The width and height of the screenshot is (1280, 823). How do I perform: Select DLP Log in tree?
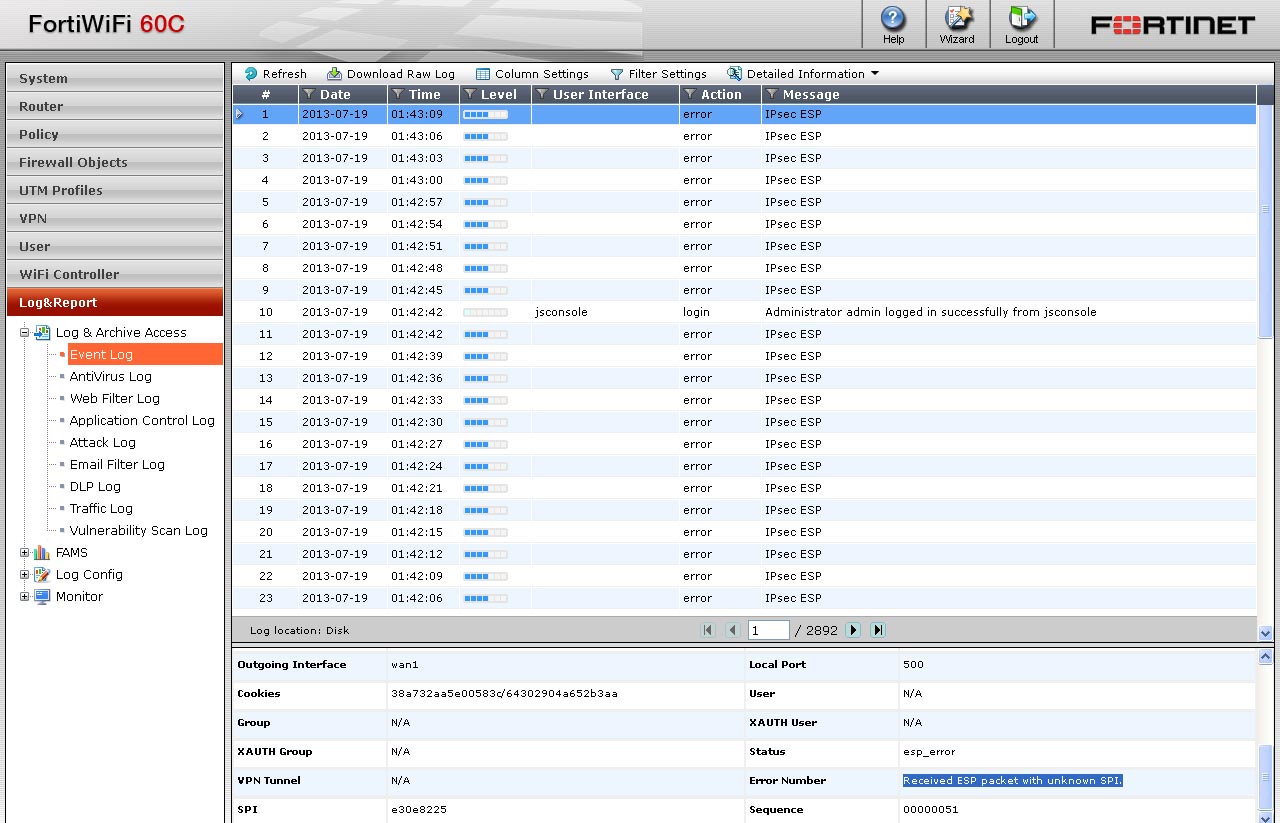point(95,487)
